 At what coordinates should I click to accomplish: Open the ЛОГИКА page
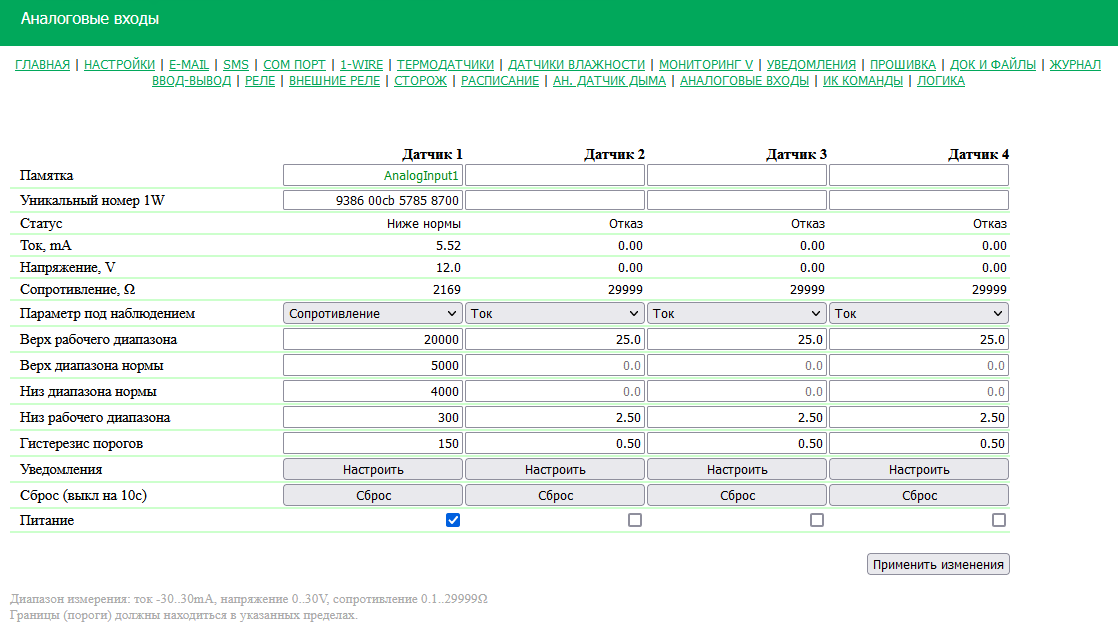[x=940, y=81]
